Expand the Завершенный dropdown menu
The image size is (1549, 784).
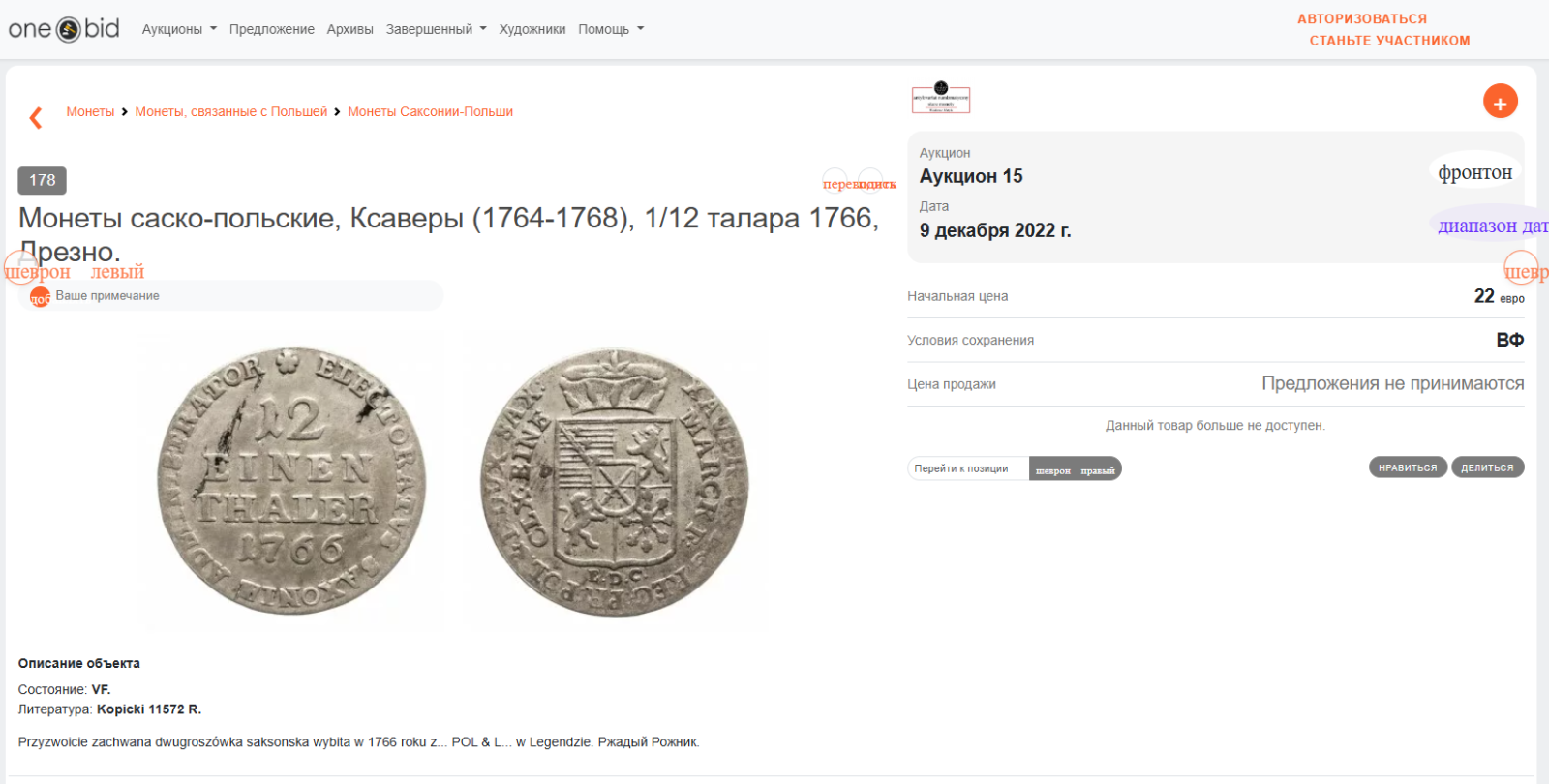click(x=436, y=29)
